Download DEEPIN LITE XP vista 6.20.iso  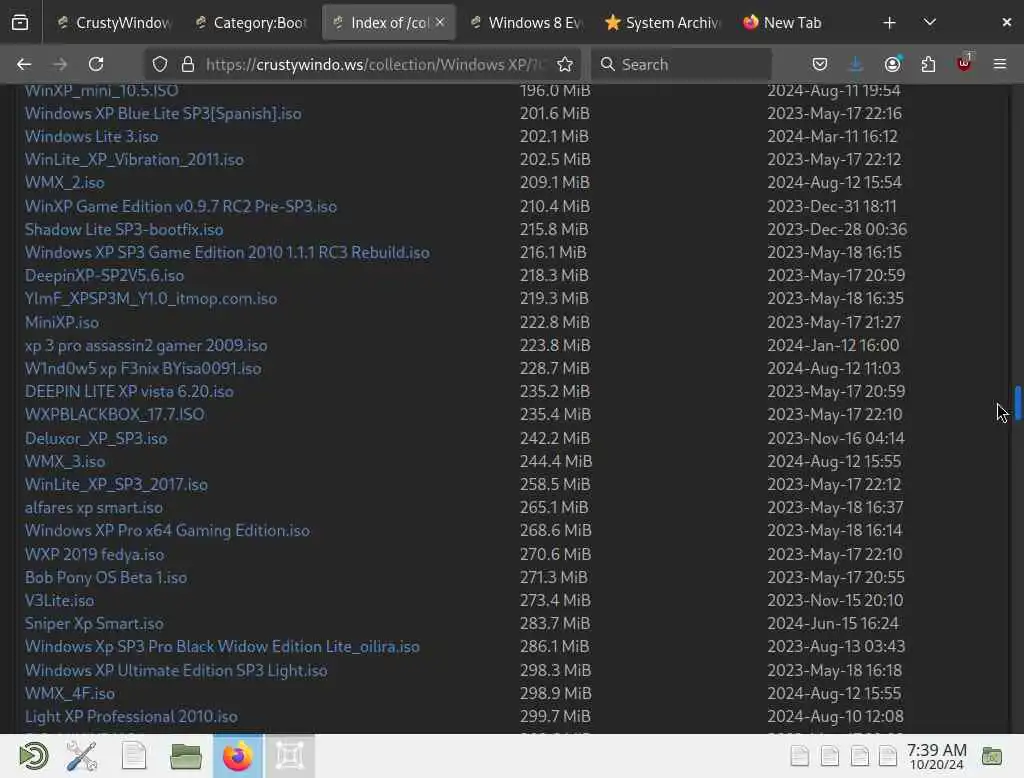coord(129,391)
